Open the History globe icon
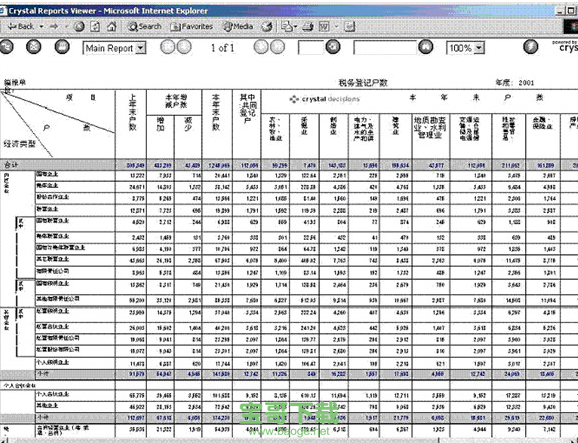The width and height of the screenshot is (578, 443). (267, 27)
